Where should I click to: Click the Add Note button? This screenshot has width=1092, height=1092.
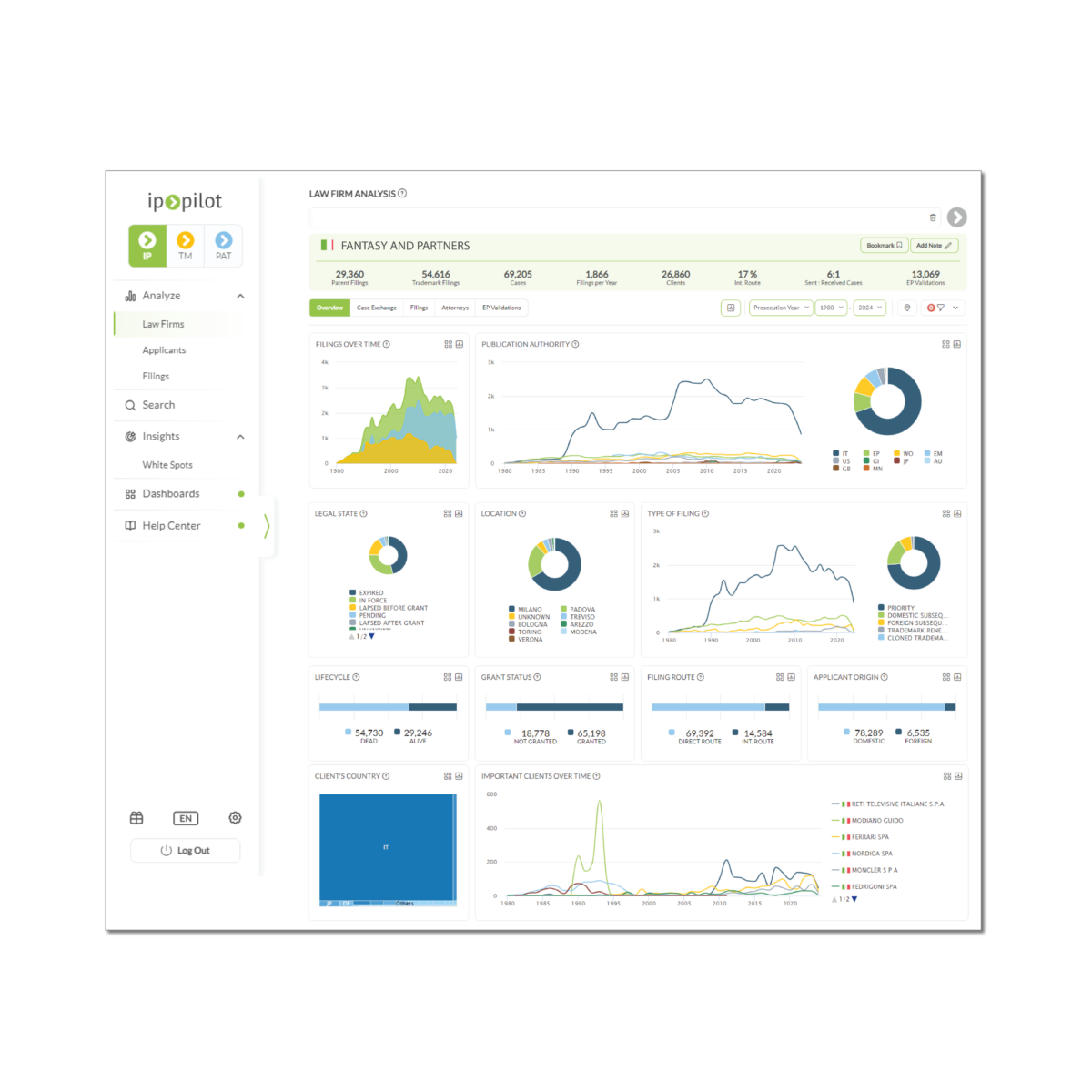pyautogui.click(x=934, y=245)
